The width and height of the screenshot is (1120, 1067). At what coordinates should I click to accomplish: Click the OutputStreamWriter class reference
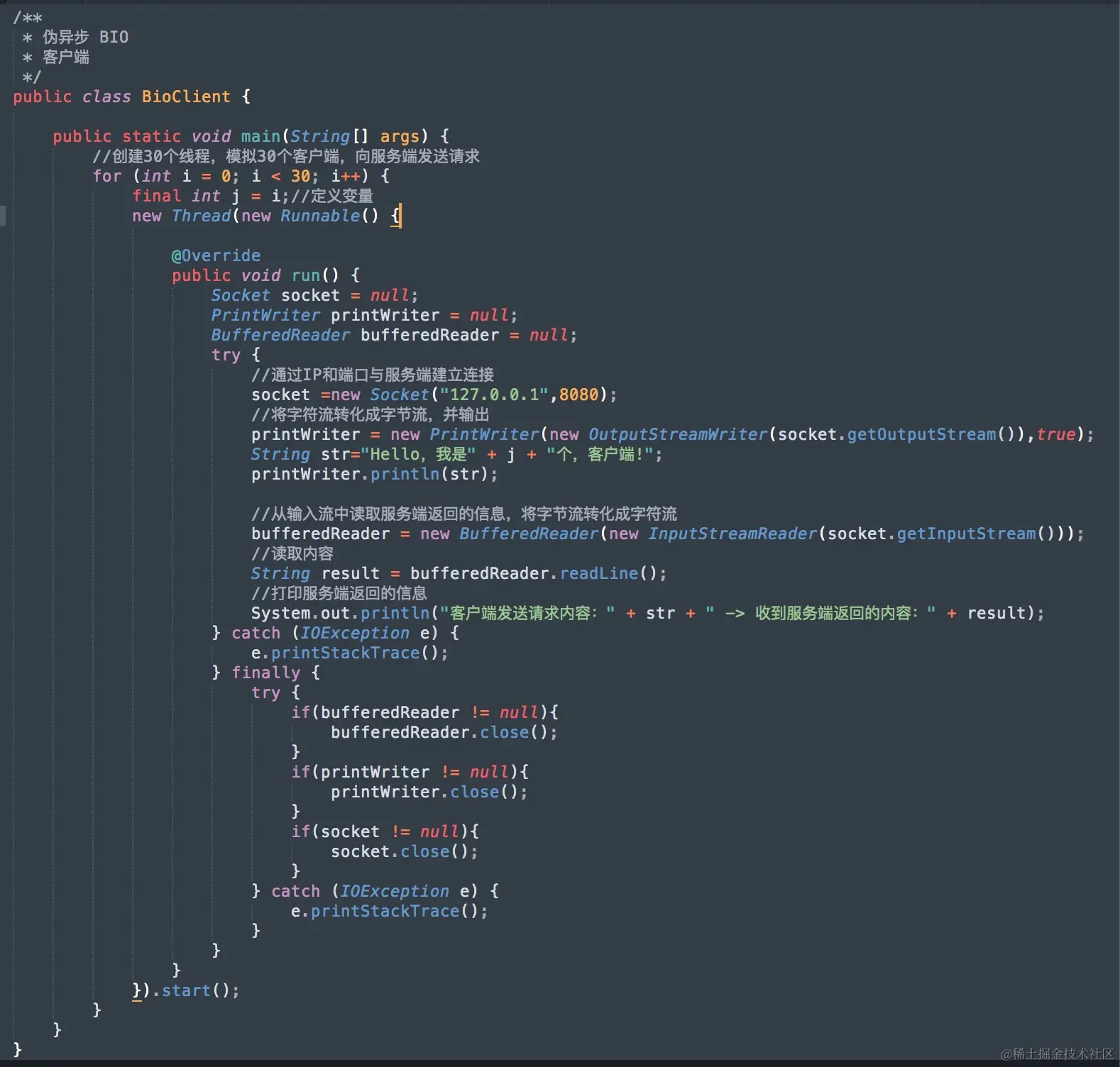pos(678,434)
